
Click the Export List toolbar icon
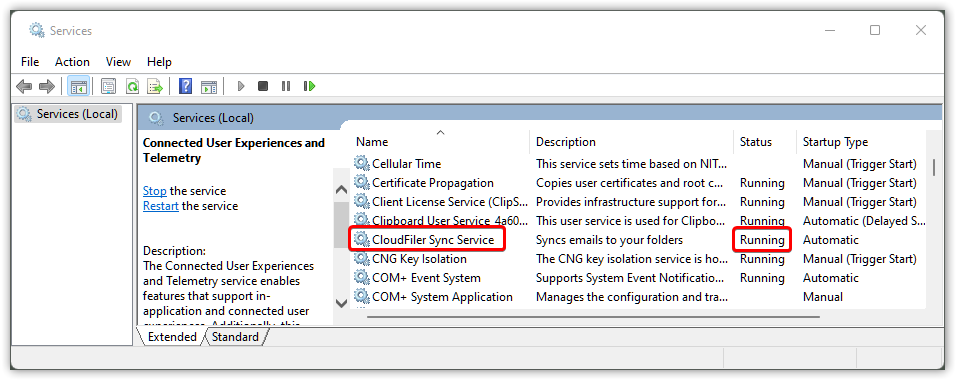pyautogui.click(x=155, y=86)
